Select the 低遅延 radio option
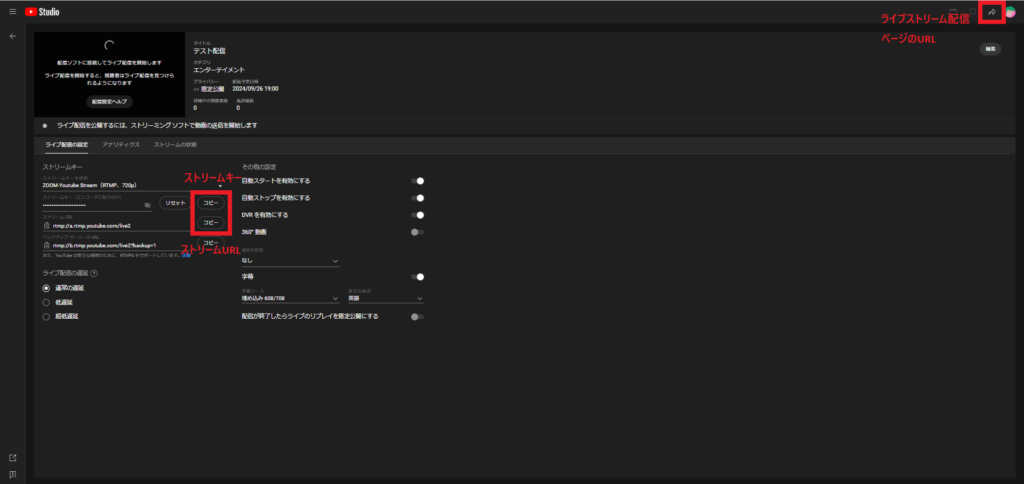Screen dimensions: 1024x484 pos(46,301)
